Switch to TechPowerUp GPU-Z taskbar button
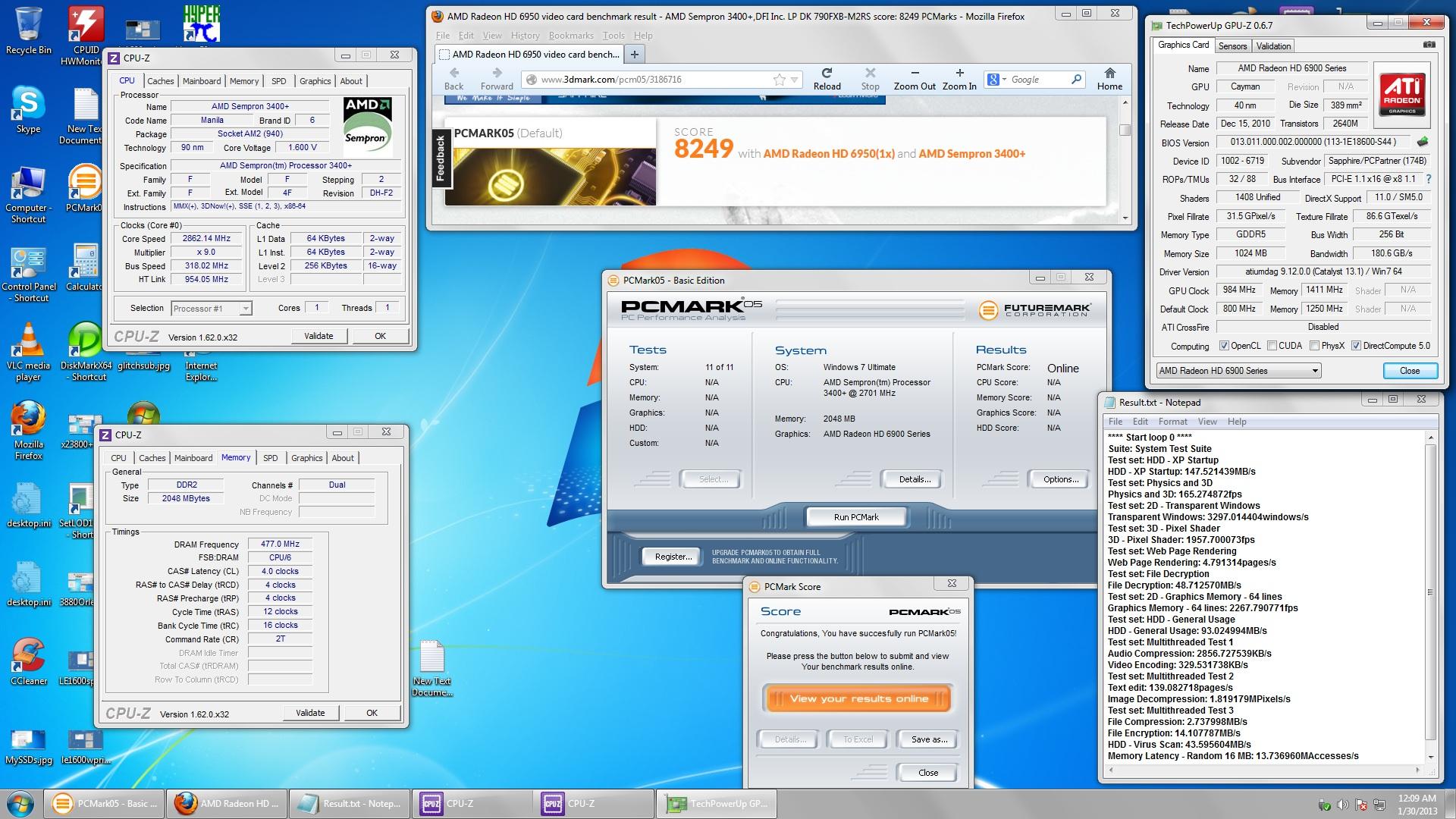 pos(717,804)
